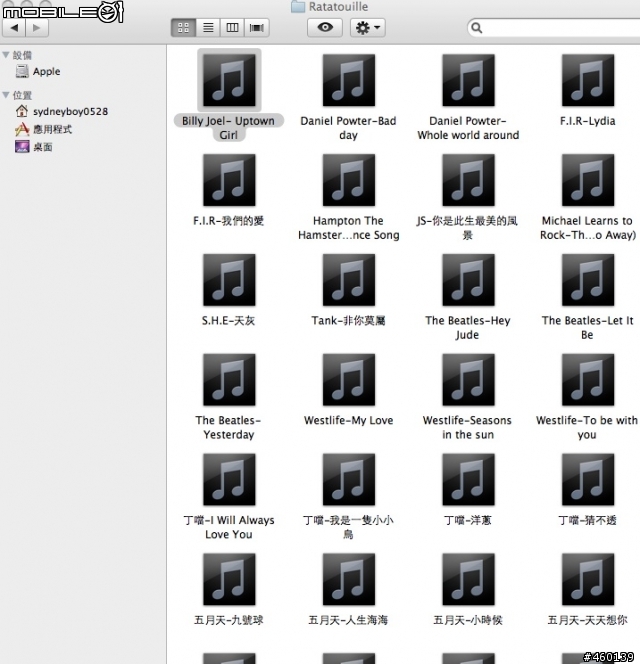The image size is (640, 665).
Task: Go forward with the right arrow button
Action: pyautogui.click(x=37, y=28)
